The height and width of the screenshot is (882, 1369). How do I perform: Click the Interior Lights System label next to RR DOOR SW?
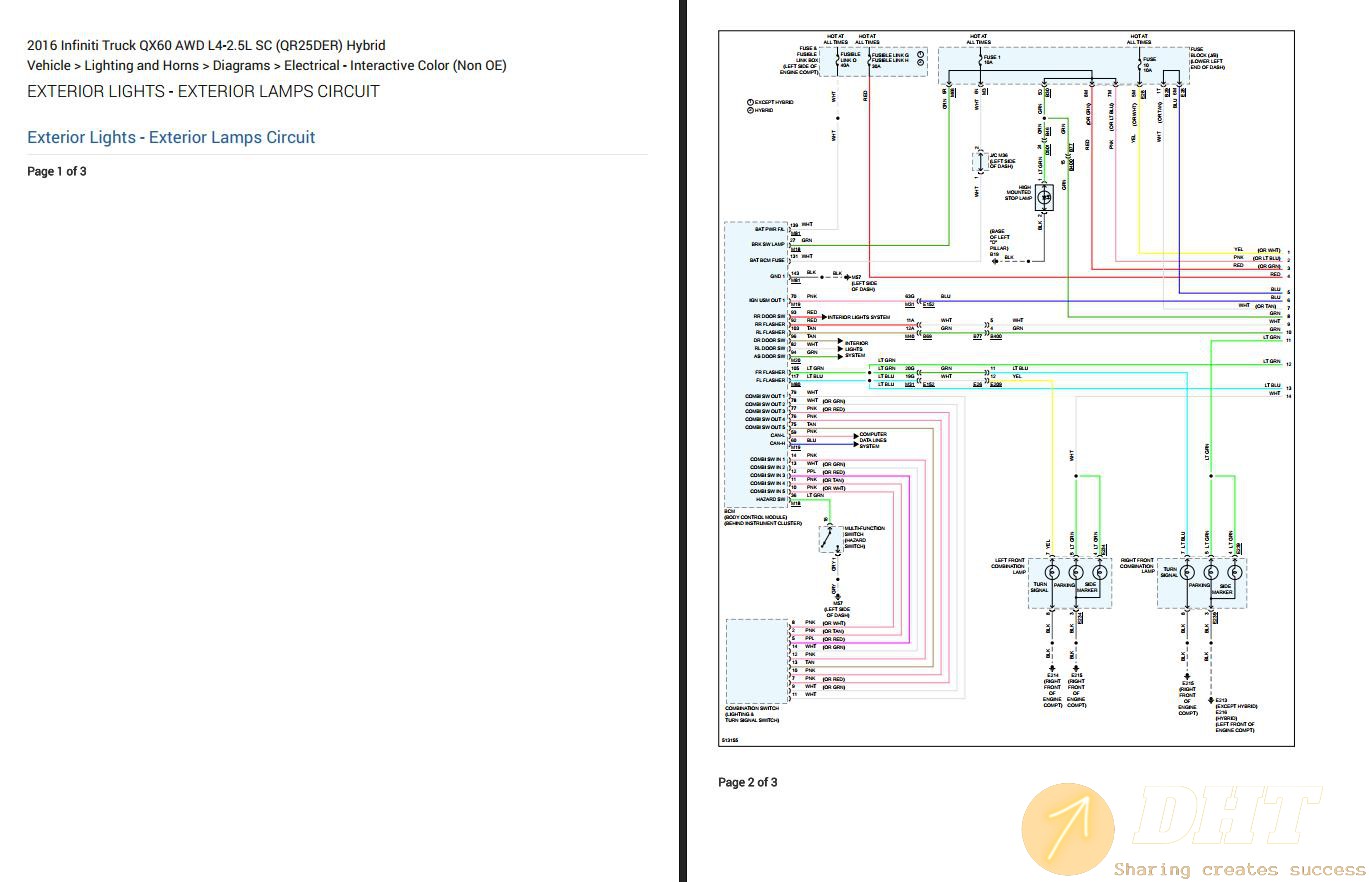click(858, 316)
